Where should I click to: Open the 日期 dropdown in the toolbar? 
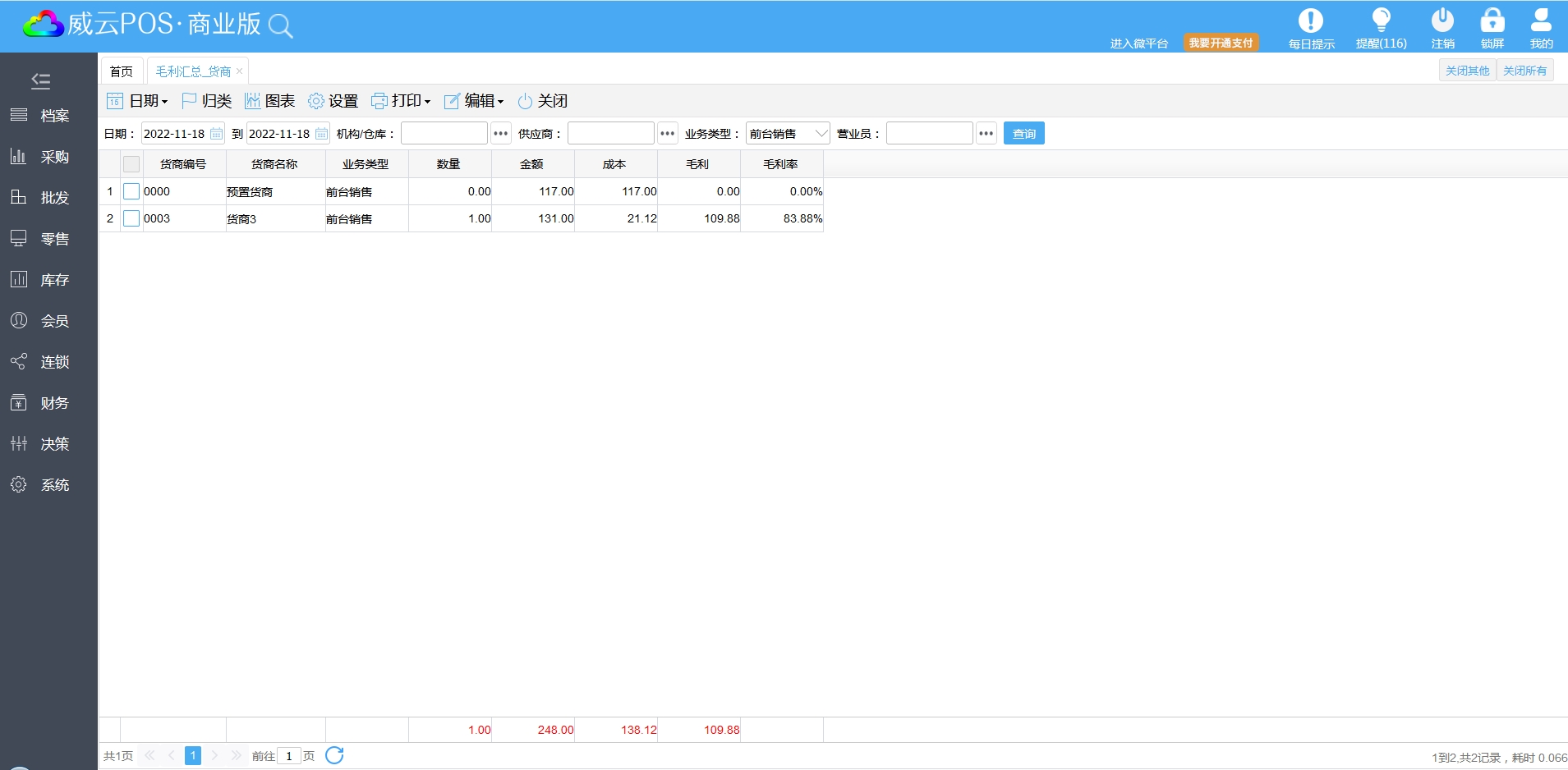[x=138, y=101]
